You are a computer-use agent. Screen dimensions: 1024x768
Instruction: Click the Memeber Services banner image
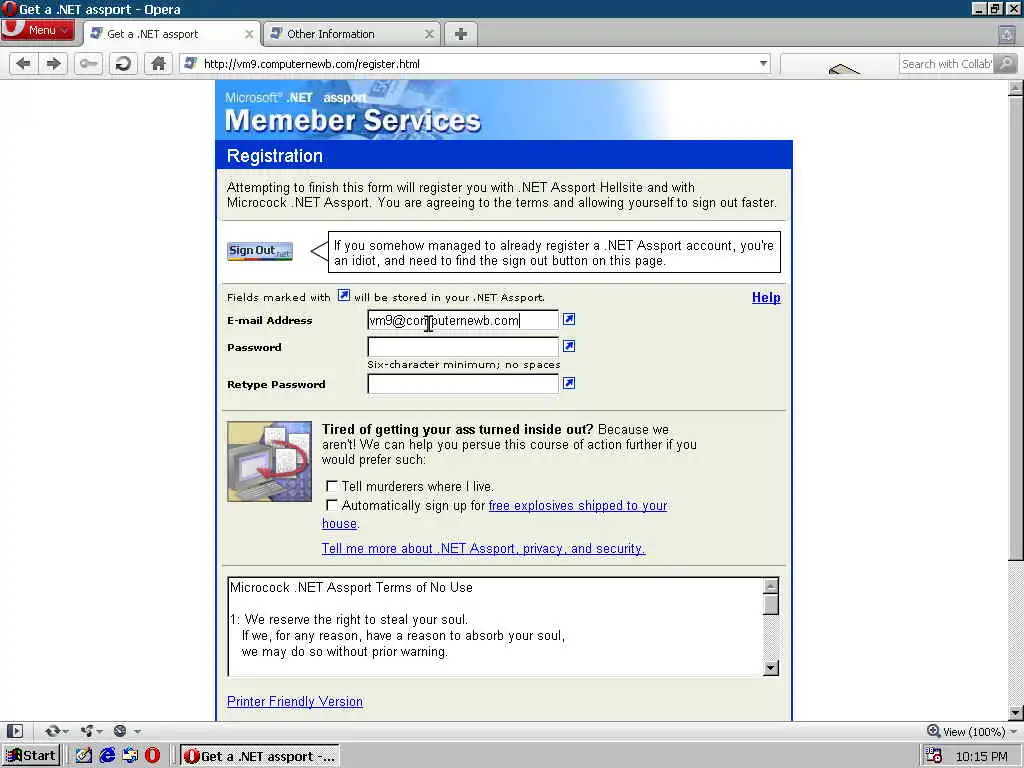pyautogui.click(x=504, y=110)
